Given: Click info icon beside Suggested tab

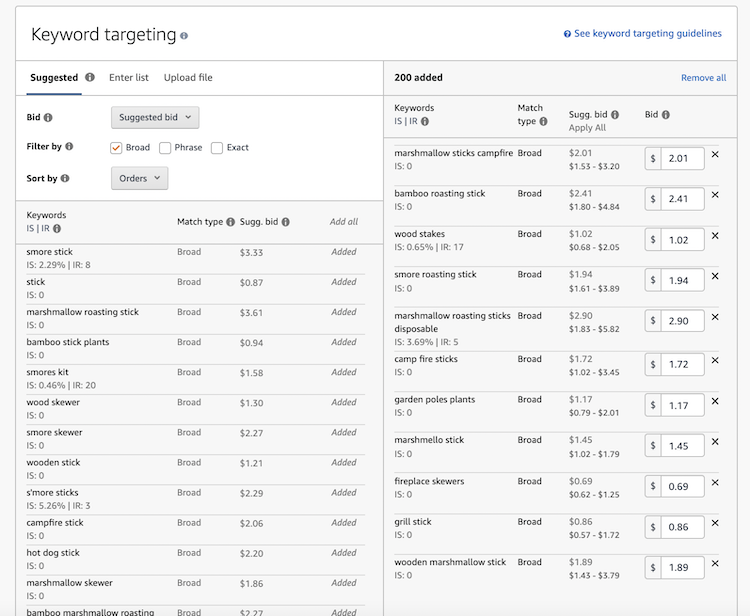Looking at the screenshot, I should coord(90,77).
